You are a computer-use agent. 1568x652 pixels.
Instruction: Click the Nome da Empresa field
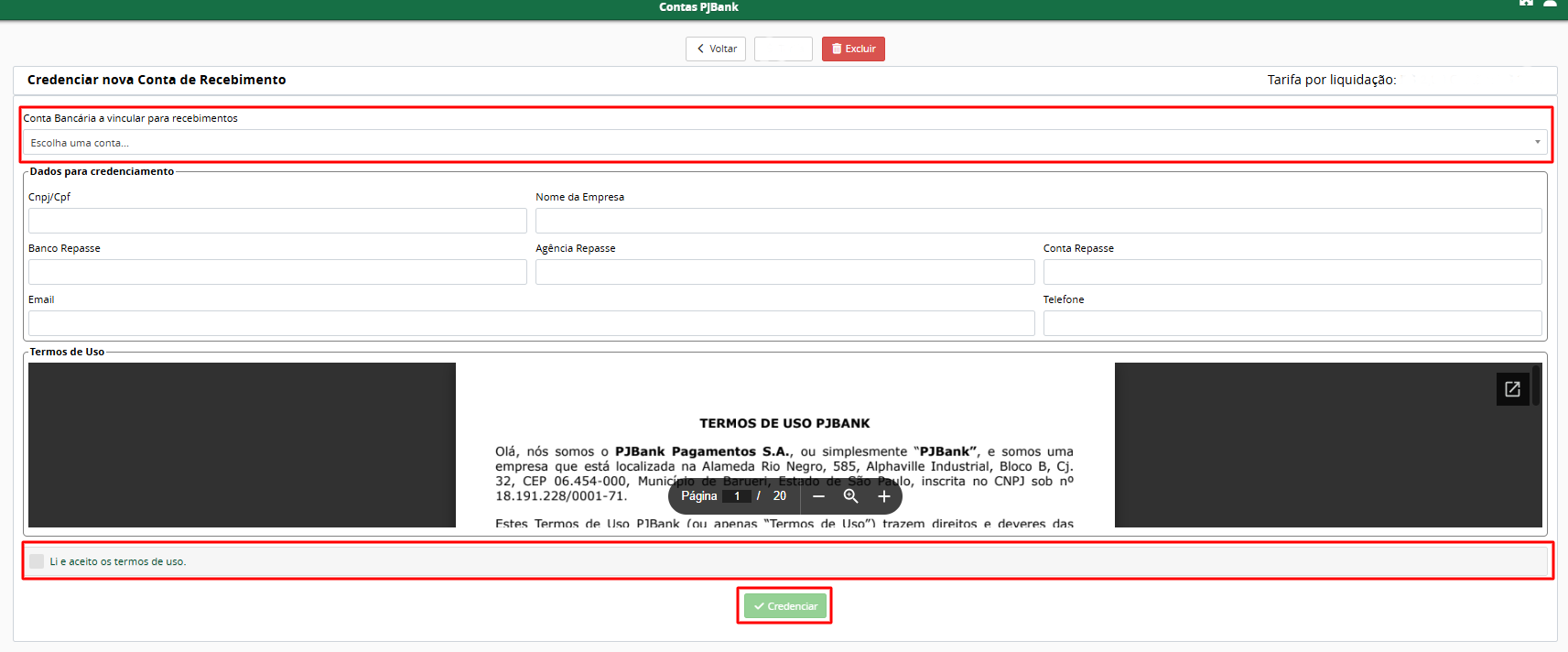(1039, 221)
